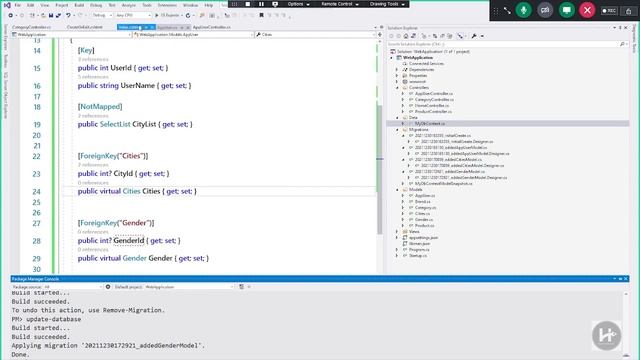Viewport: 640px width, 360px height.
Task: Click the browser refresh icon in toolbar
Action: [188, 16]
